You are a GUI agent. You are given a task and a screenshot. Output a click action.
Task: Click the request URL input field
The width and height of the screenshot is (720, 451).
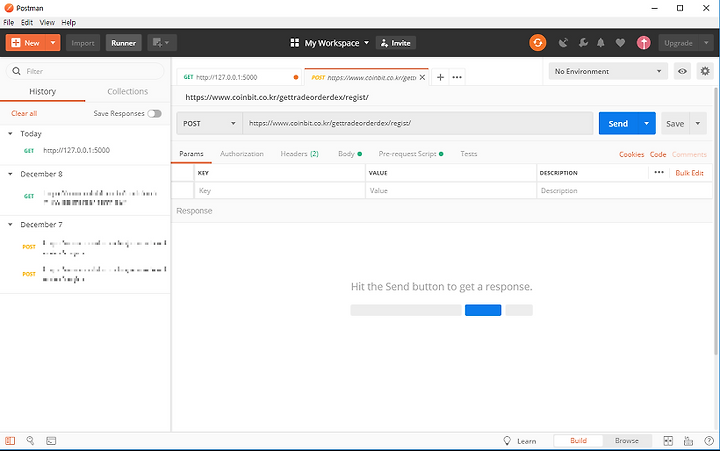418,124
